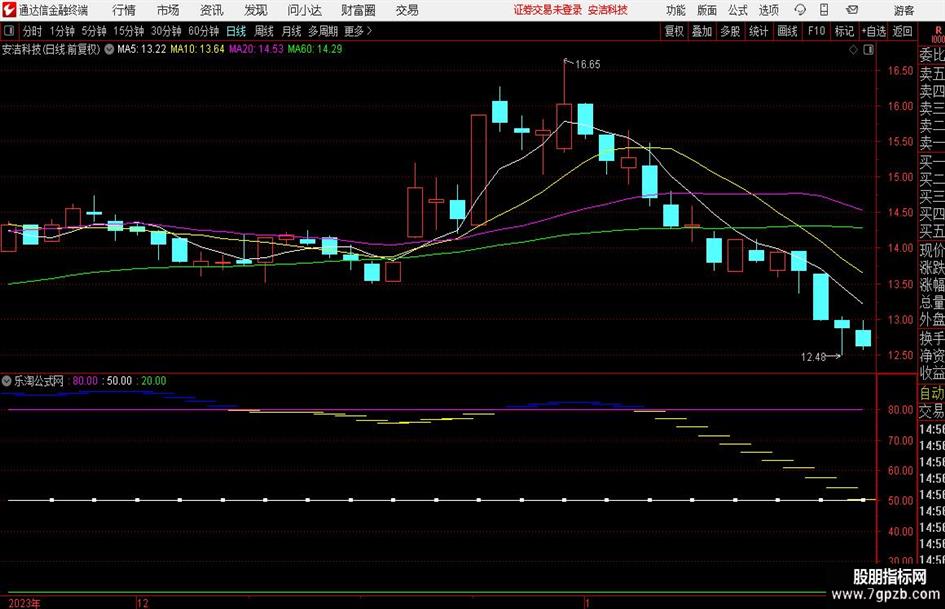The width and height of the screenshot is (945, 609).
Task: Switch to 周线 weekly period
Action: 264,31
